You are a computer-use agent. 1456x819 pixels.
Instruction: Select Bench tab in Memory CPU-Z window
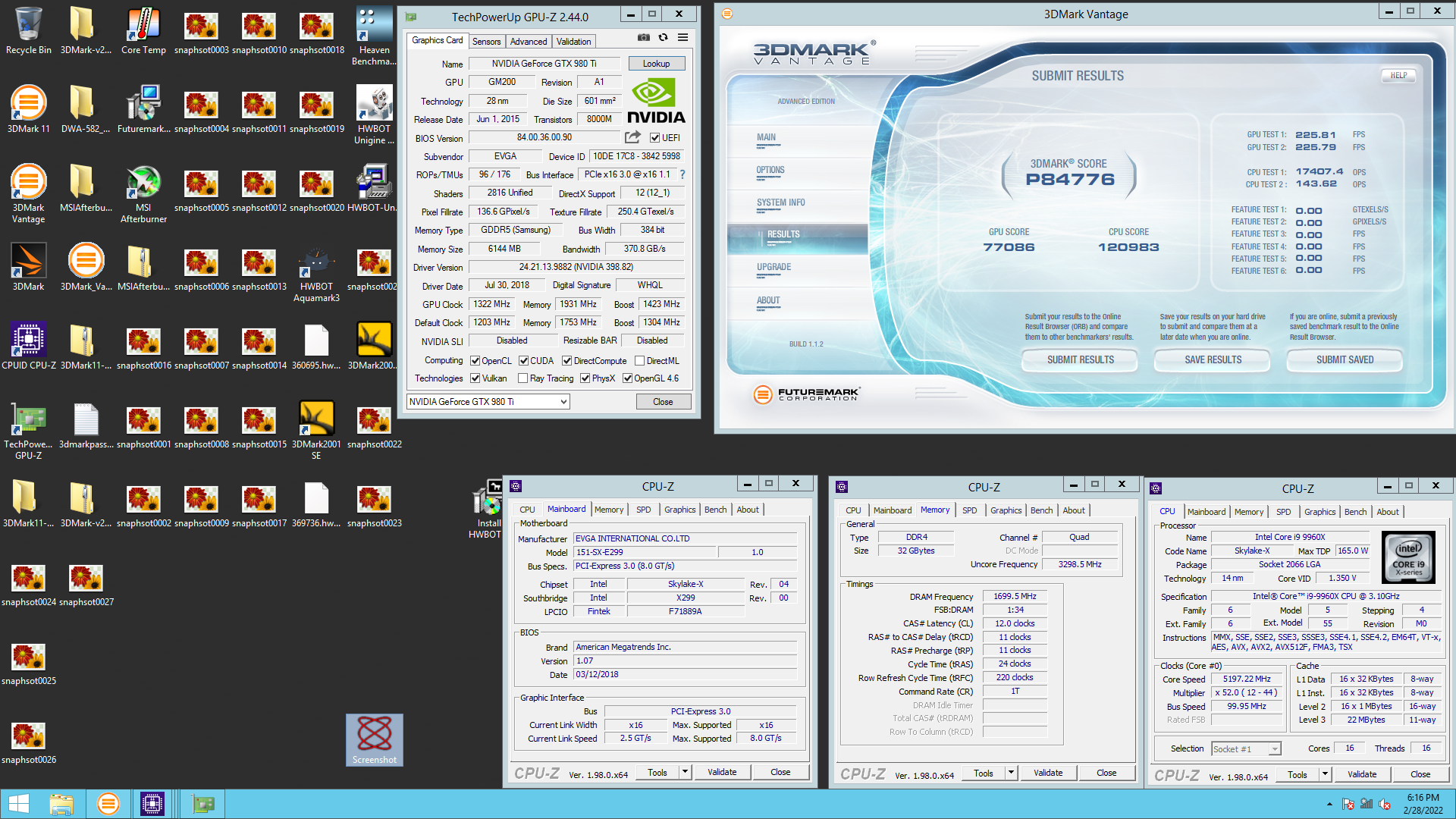click(x=1041, y=510)
